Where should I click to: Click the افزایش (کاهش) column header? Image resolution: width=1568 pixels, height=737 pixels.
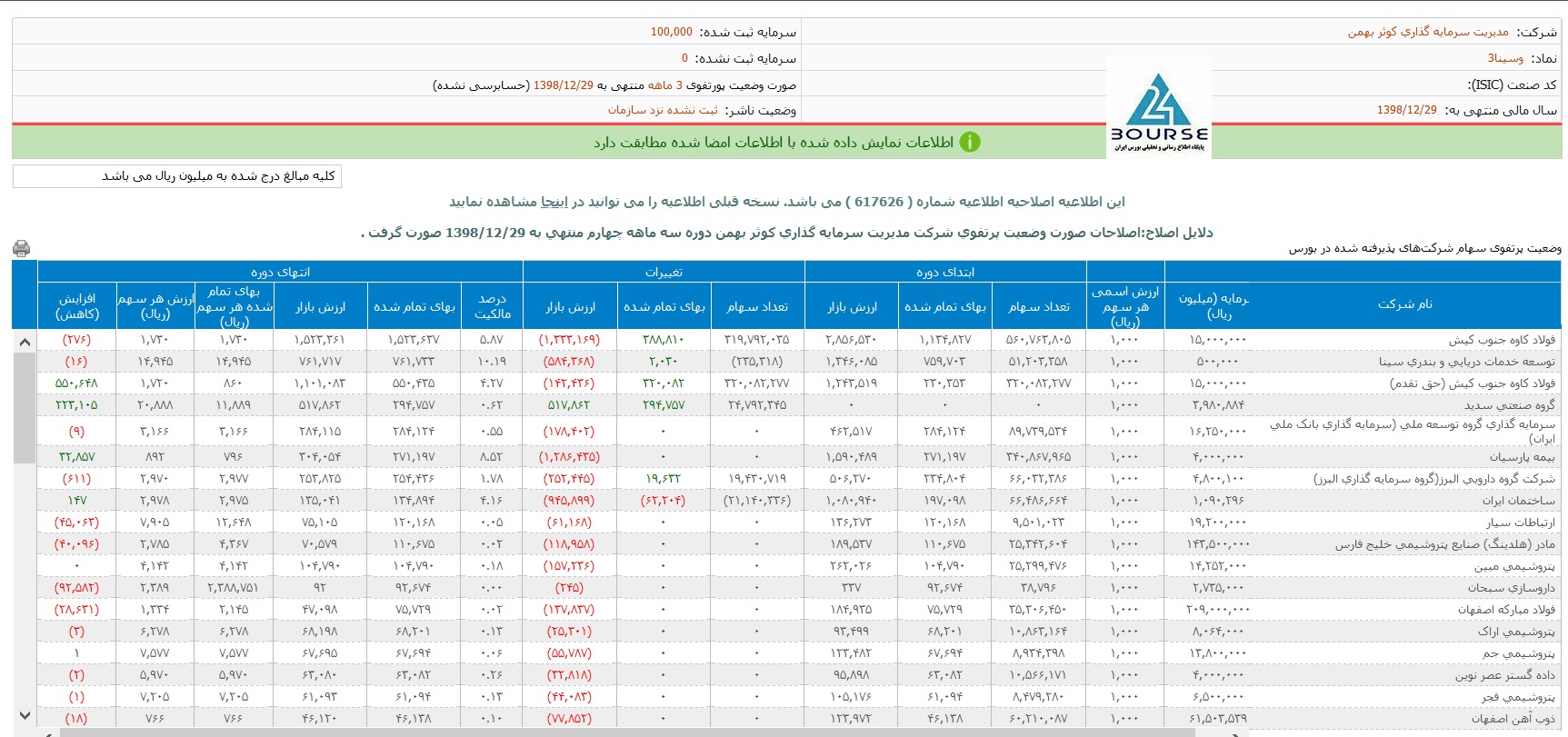tap(77, 306)
